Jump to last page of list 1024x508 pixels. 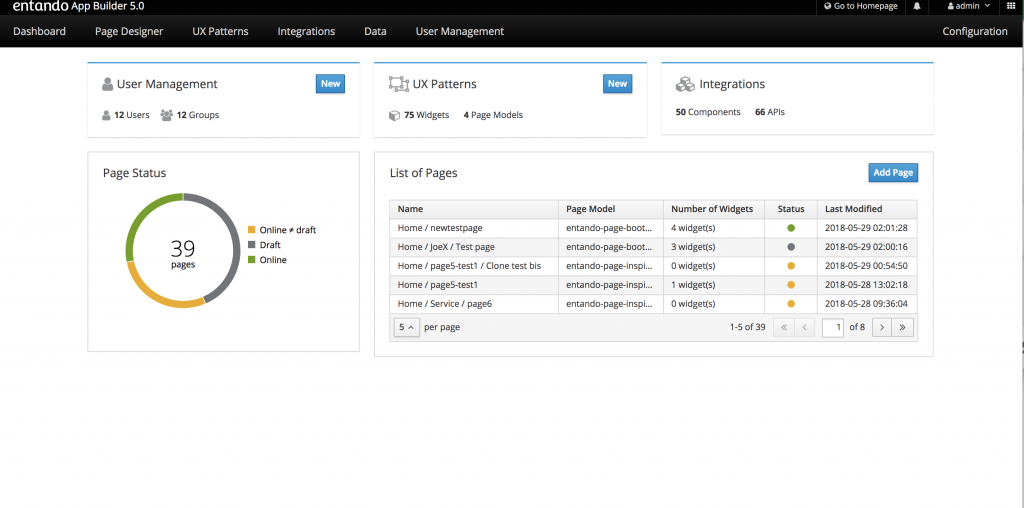click(x=903, y=327)
